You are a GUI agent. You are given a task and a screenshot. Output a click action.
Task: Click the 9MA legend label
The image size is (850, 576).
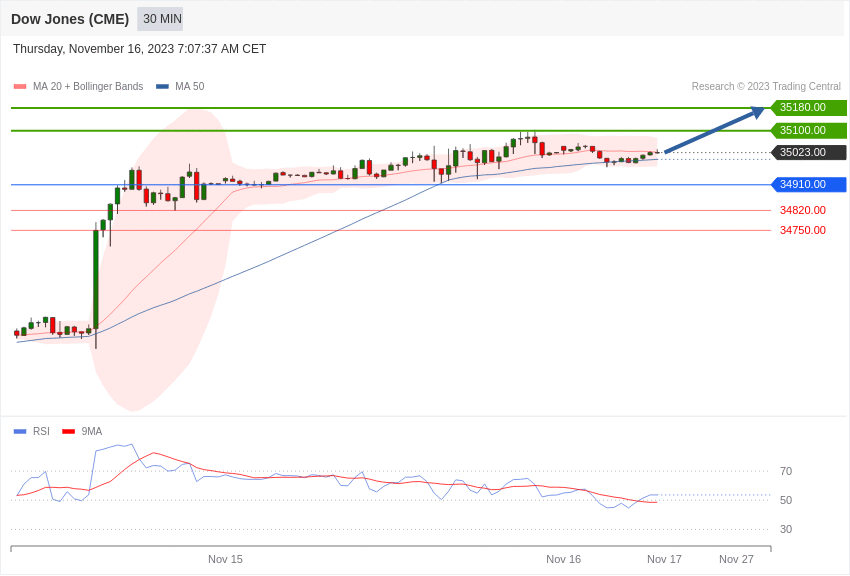92,432
